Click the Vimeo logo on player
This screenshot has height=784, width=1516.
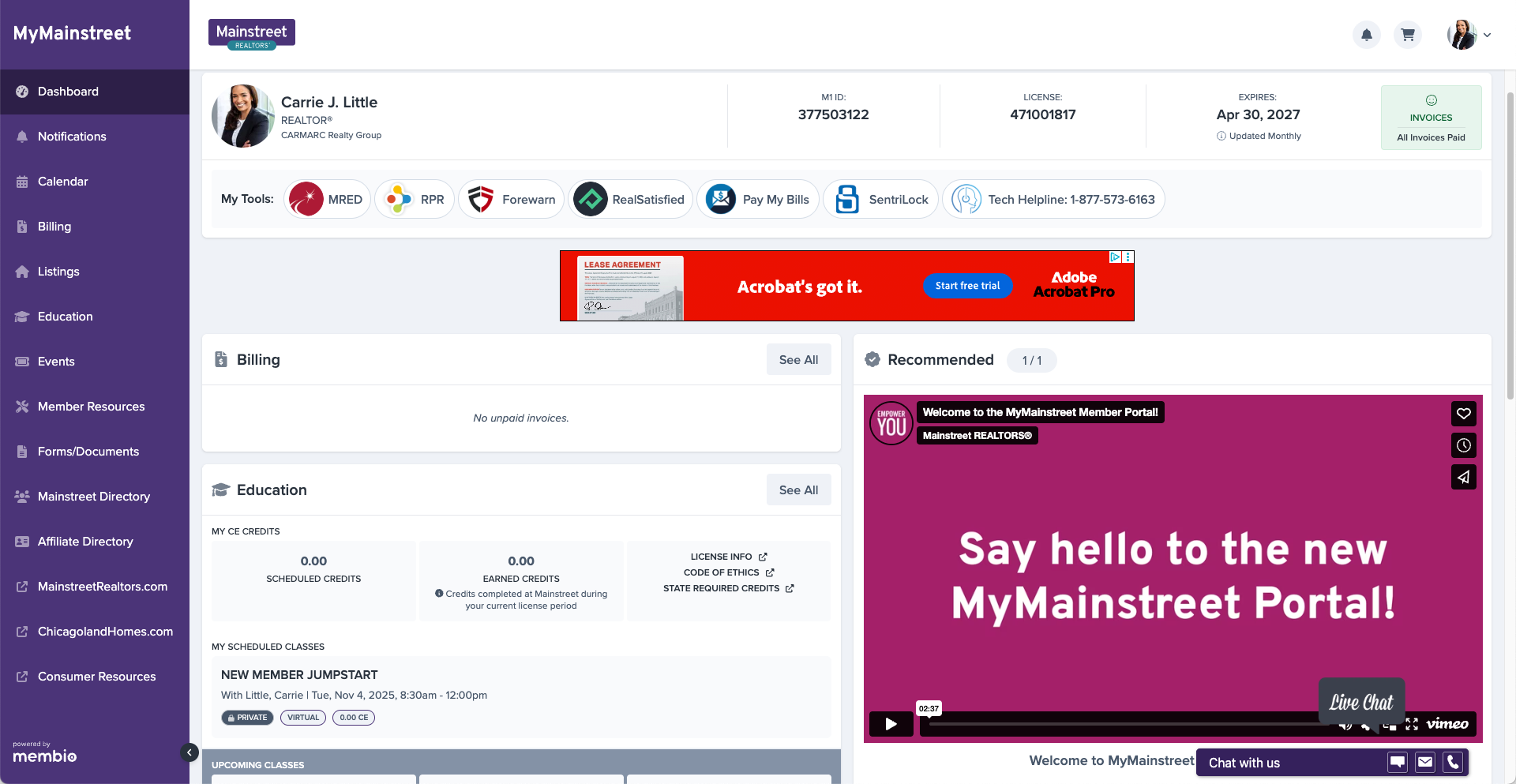pyautogui.click(x=1447, y=724)
